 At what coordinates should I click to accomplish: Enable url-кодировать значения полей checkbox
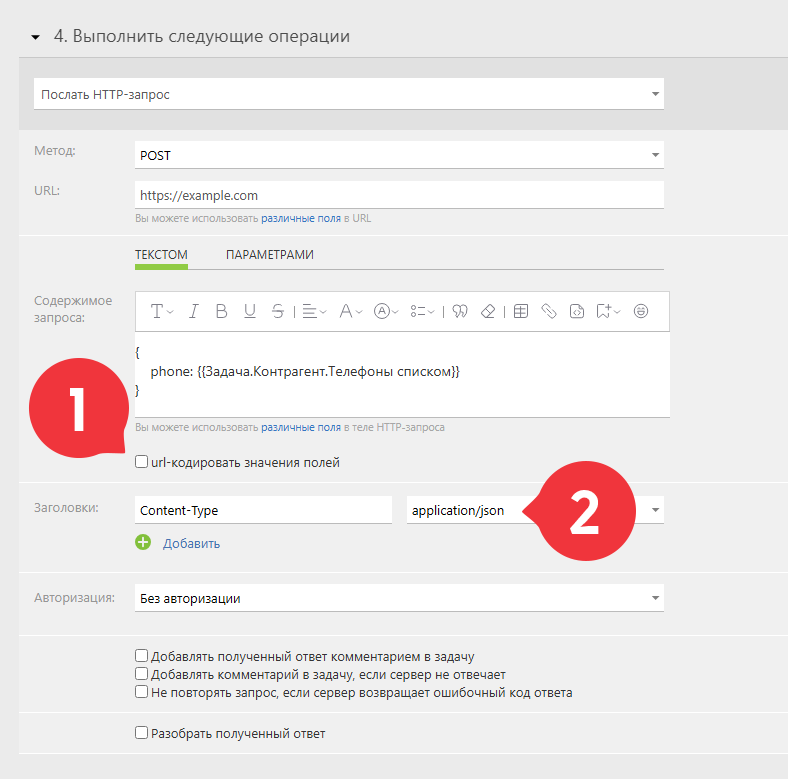[142, 462]
